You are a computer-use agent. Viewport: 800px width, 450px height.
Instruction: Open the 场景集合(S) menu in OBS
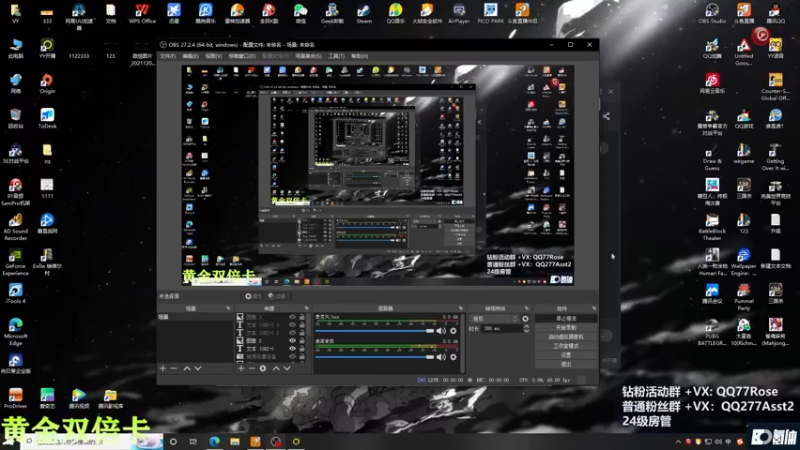(x=308, y=56)
